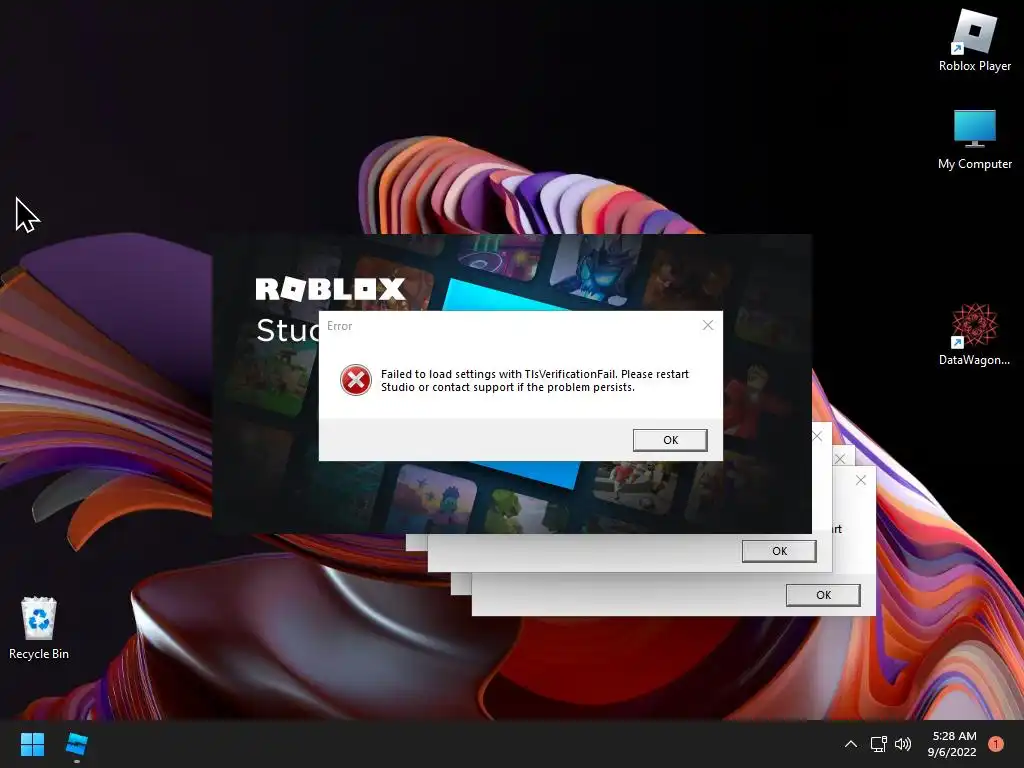Select the DataWagon desktop shortcut
This screenshot has height=768, width=1024.
tap(974, 334)
